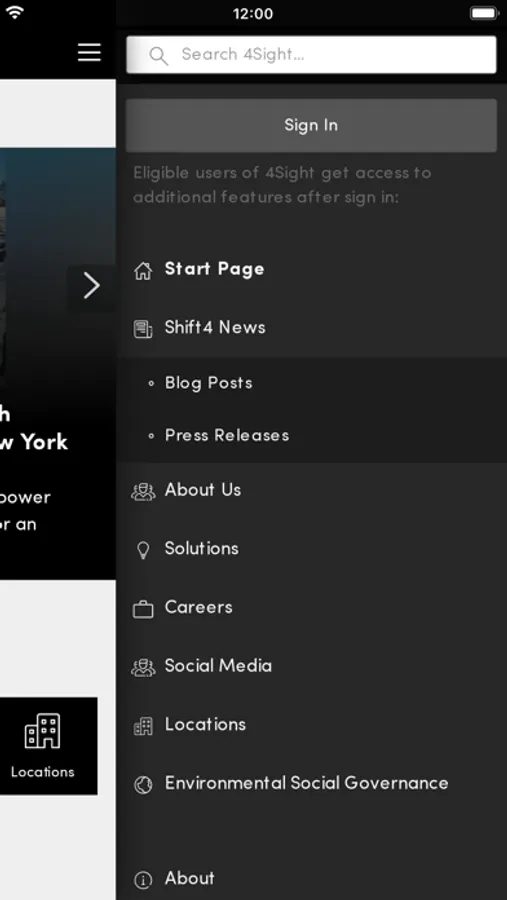Focus the Search 4Sight field
Screen dimensions: 507x900
(x=311, y=55)
